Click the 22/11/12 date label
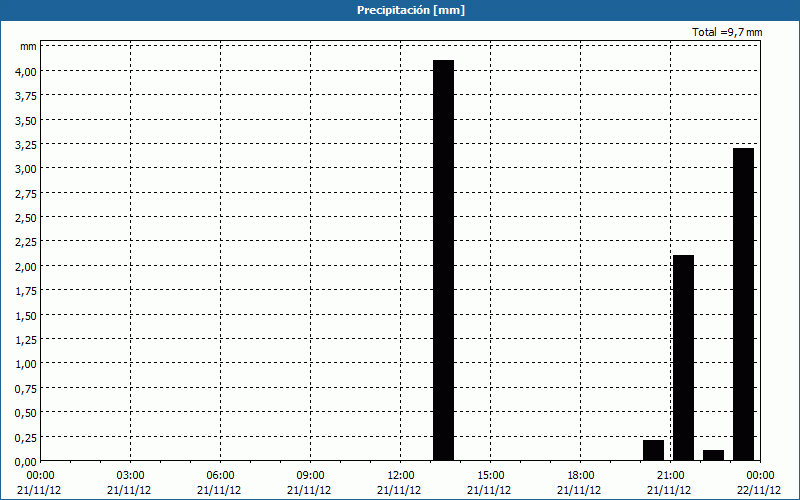This screenshot has height=500, width=800. 759,490
